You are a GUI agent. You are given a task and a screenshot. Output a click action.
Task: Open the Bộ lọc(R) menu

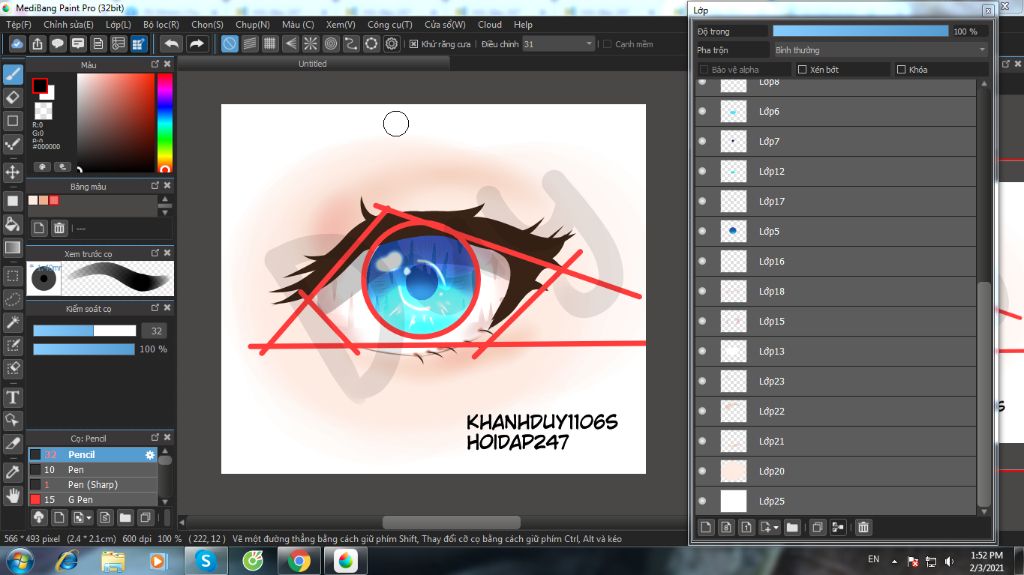(161, 24)
